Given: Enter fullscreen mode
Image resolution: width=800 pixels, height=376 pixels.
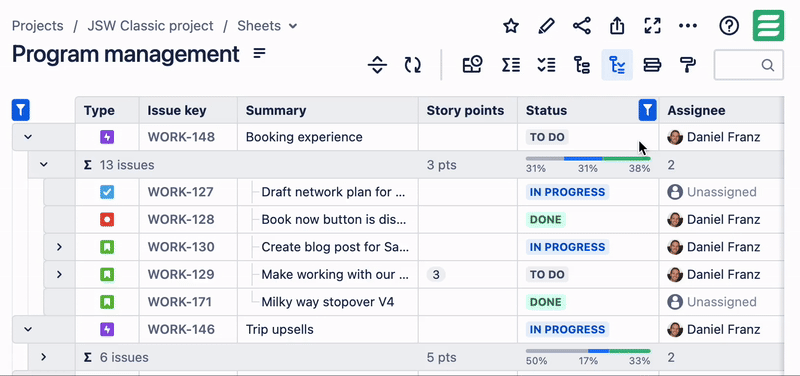Looking at the screenshot, I should (653, 26).
